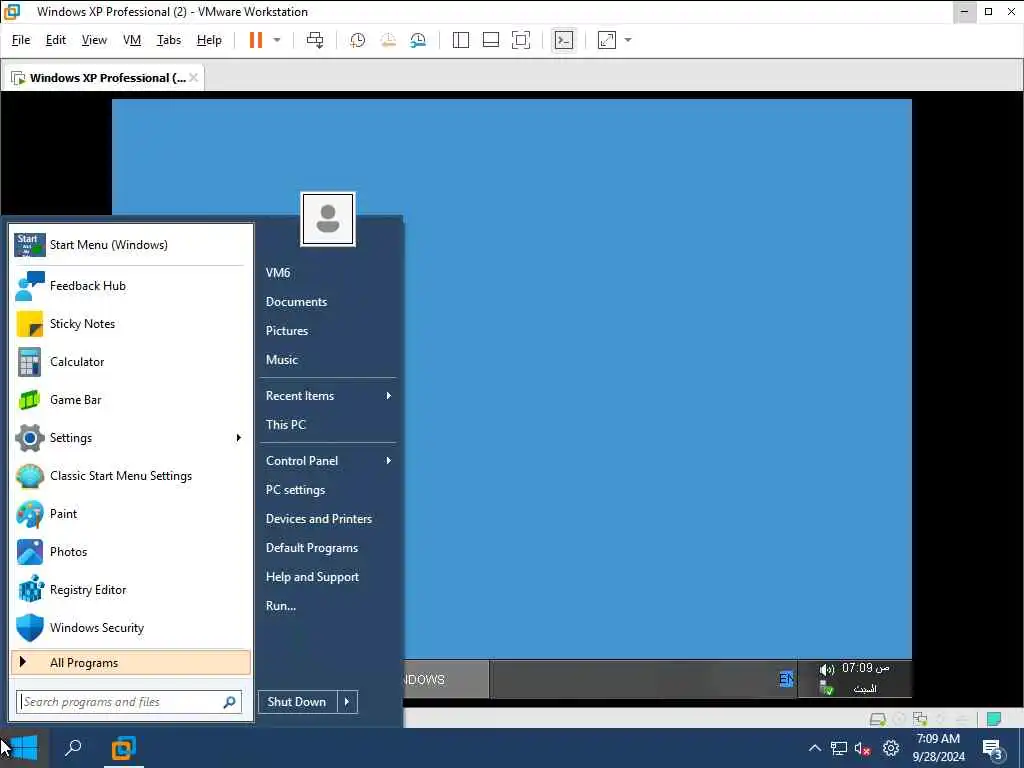Open the Help menu
Viewport: 1024px width, 768px height.
[x=209, y=40]
